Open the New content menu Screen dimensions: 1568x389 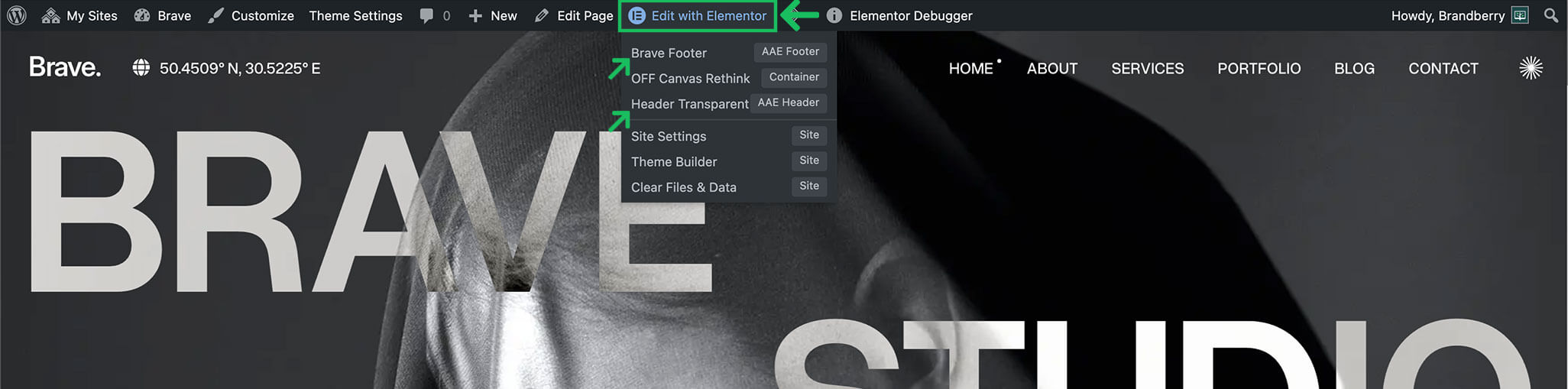pyautogui.click(x=493, y=15)
